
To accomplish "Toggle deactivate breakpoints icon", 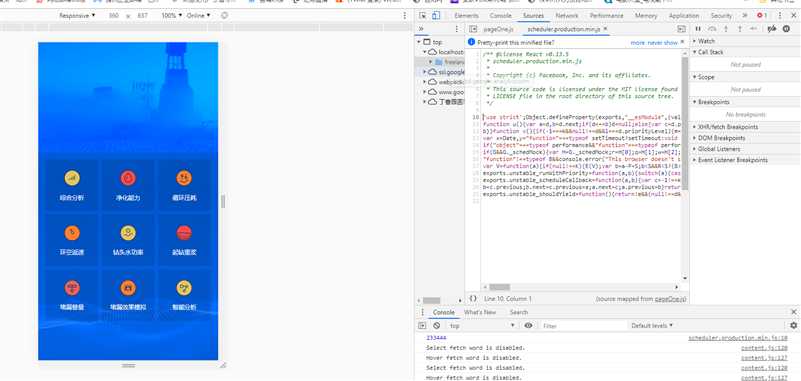I will point(772,29).
